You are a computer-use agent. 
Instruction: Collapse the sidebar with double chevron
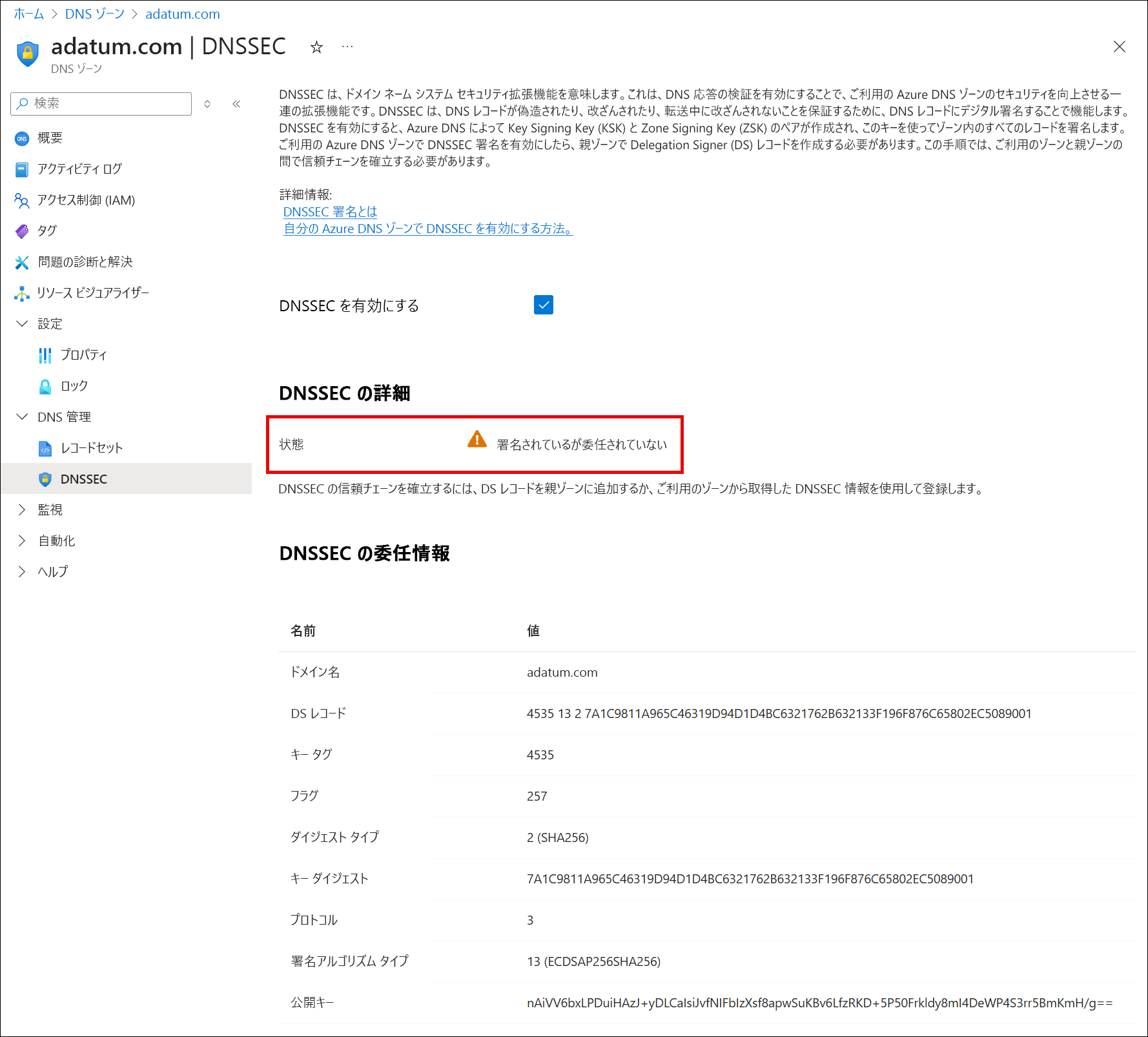[x=236, y=103]
